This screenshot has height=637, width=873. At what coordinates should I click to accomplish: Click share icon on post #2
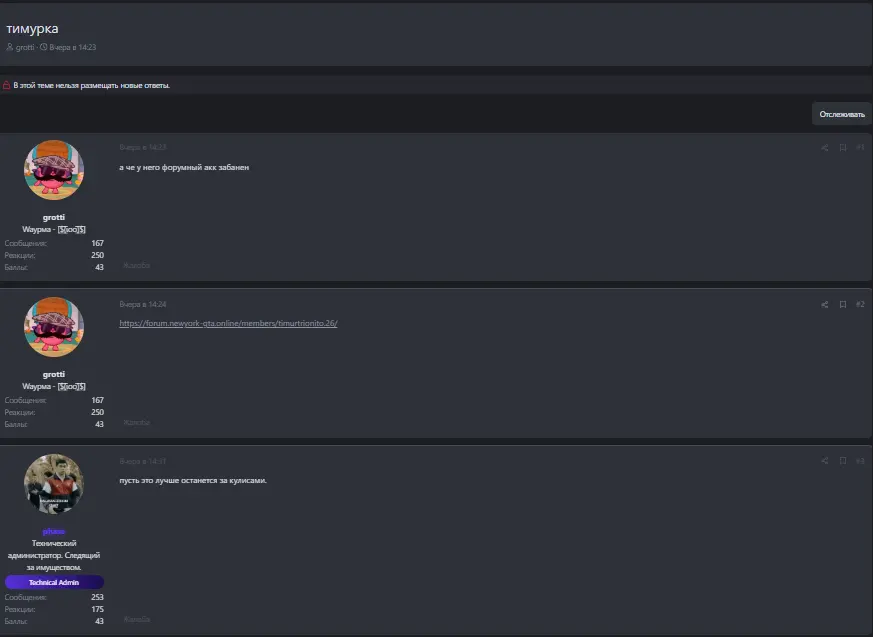click(825, 304)
